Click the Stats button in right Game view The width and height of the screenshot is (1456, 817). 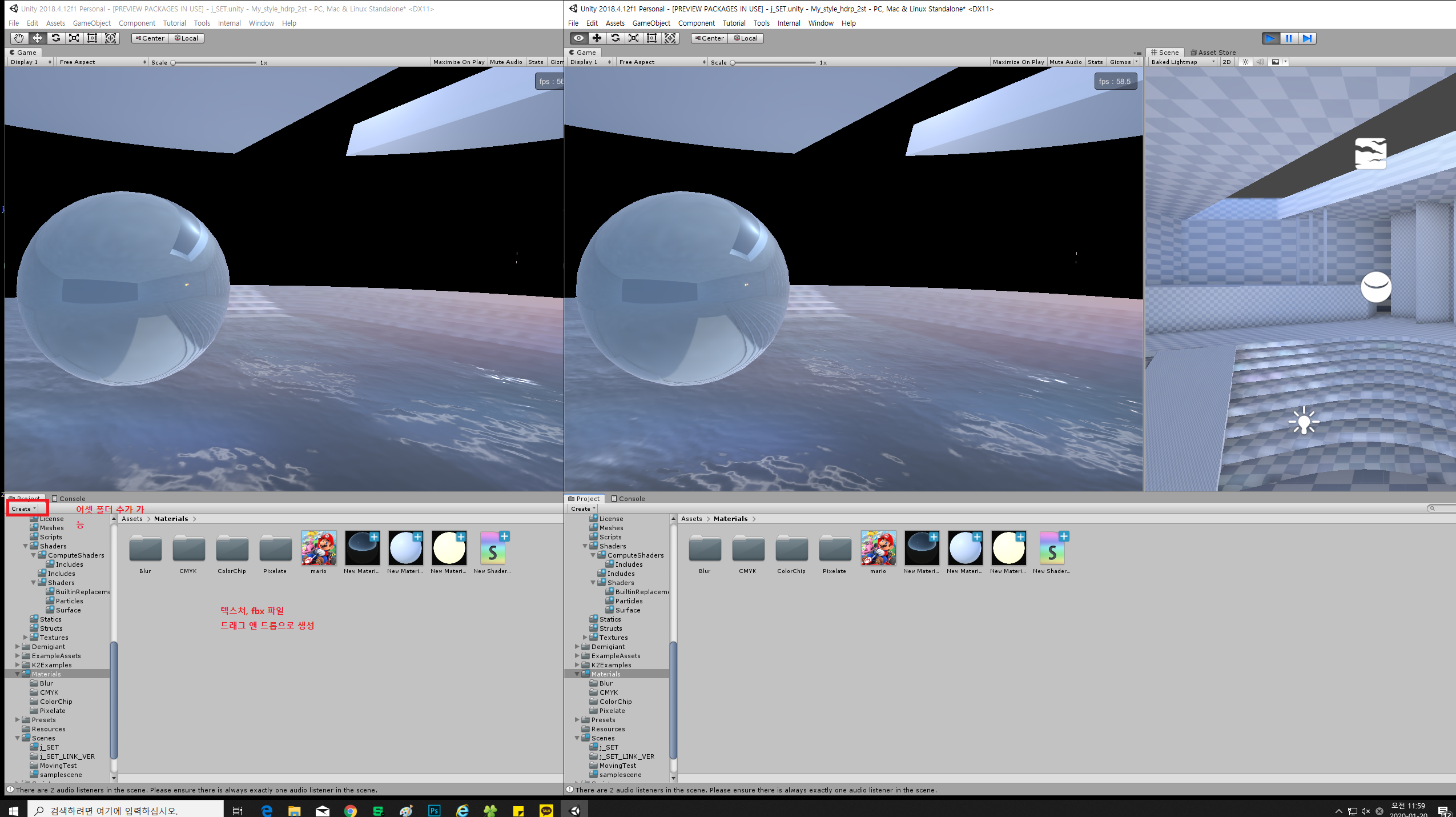[1095, 62]
